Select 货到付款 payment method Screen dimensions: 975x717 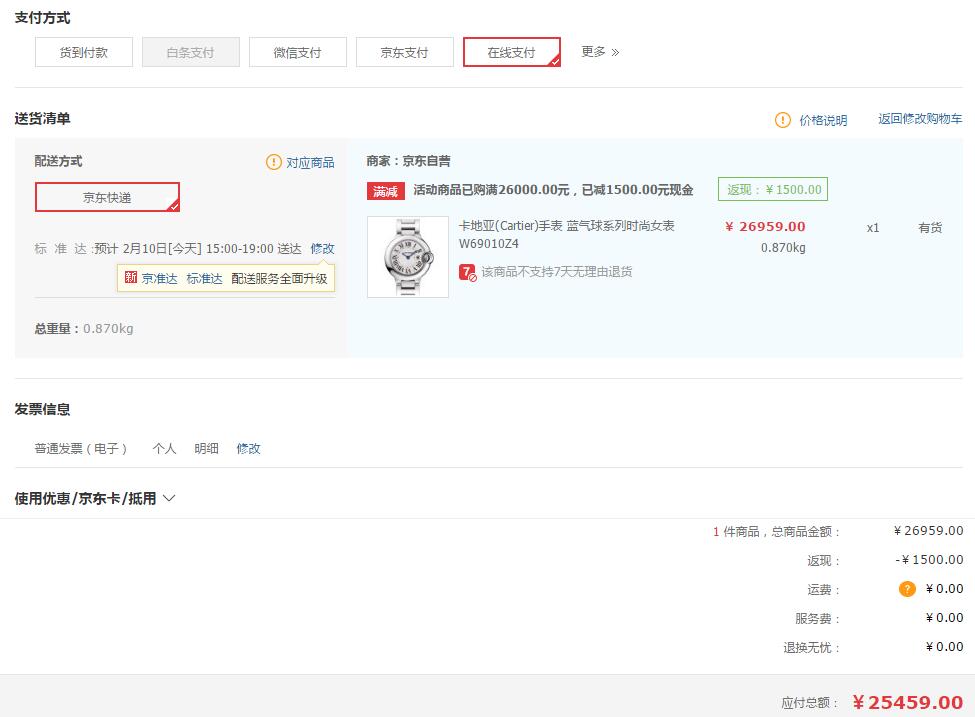pos(84,52)
